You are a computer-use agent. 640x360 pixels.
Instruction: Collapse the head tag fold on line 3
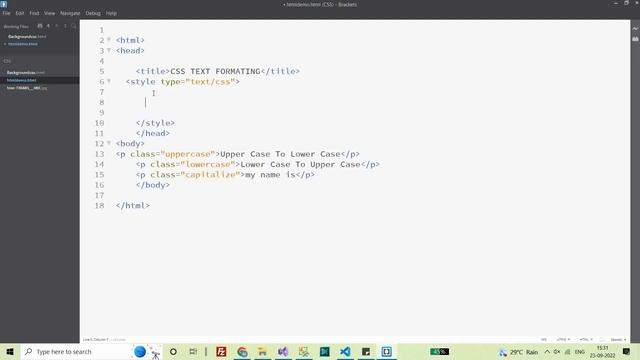point(109,50)
